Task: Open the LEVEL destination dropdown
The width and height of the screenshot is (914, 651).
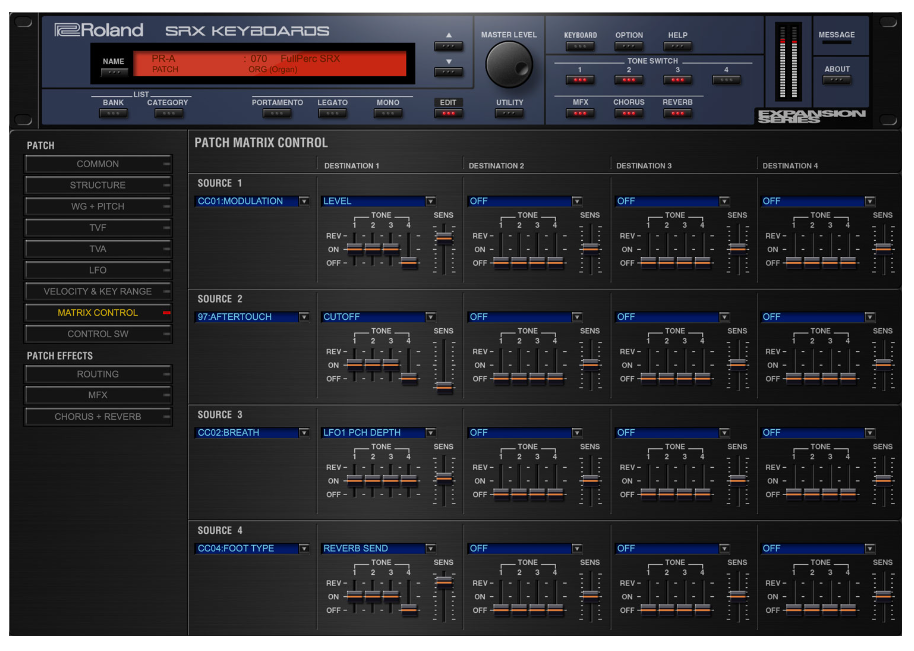Action: point(378,201)
